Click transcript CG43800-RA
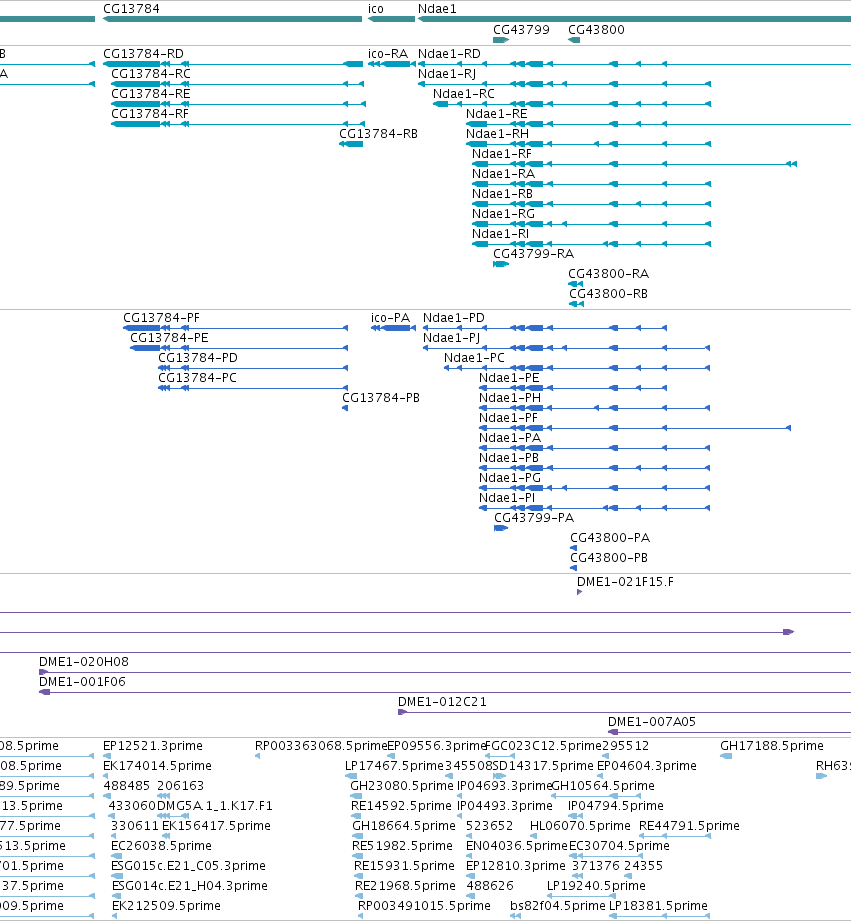This screenshot has height=921, width=851. (576, 284)
